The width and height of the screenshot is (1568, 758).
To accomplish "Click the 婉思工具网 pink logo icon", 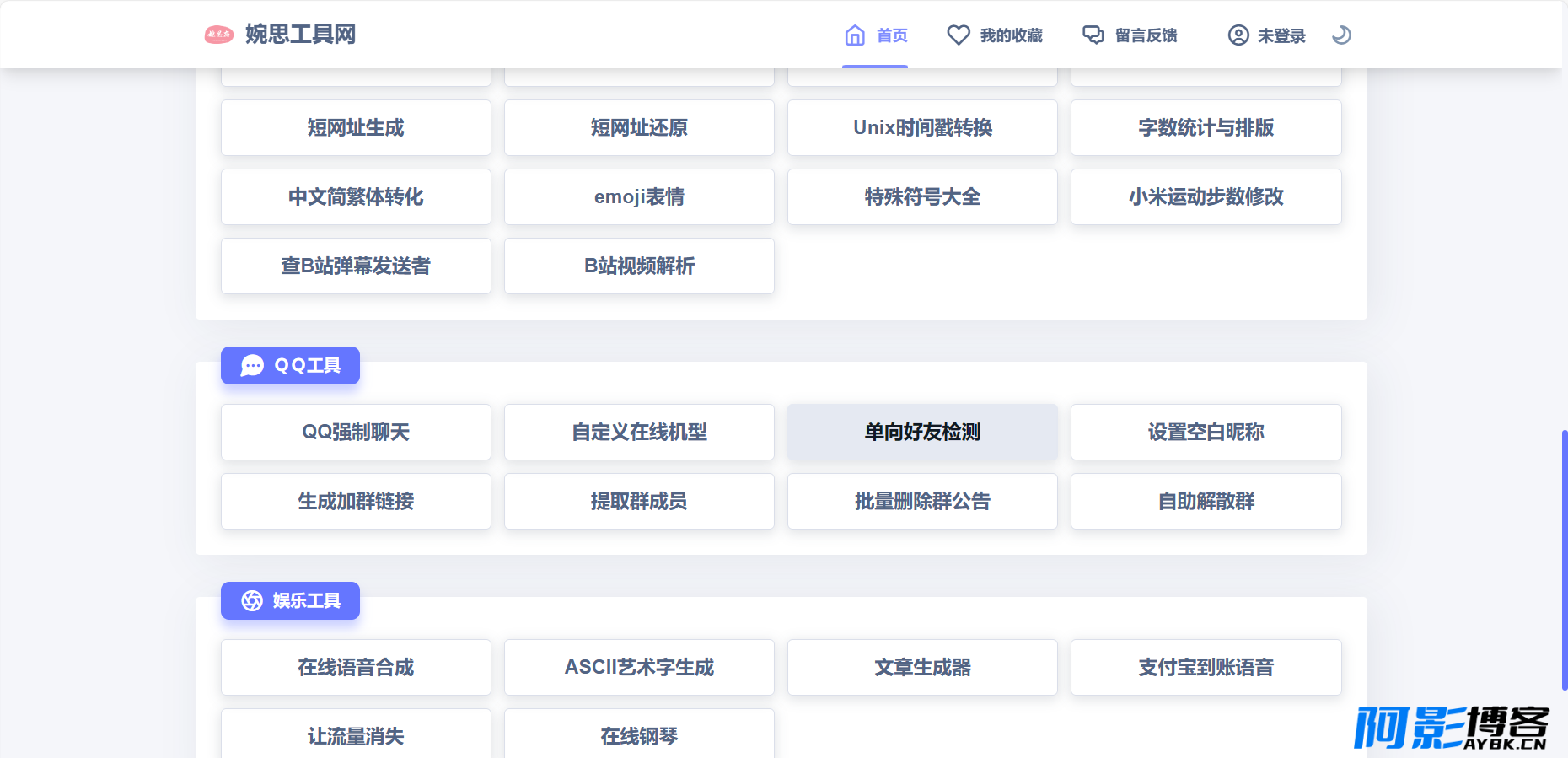I will 218,35.
